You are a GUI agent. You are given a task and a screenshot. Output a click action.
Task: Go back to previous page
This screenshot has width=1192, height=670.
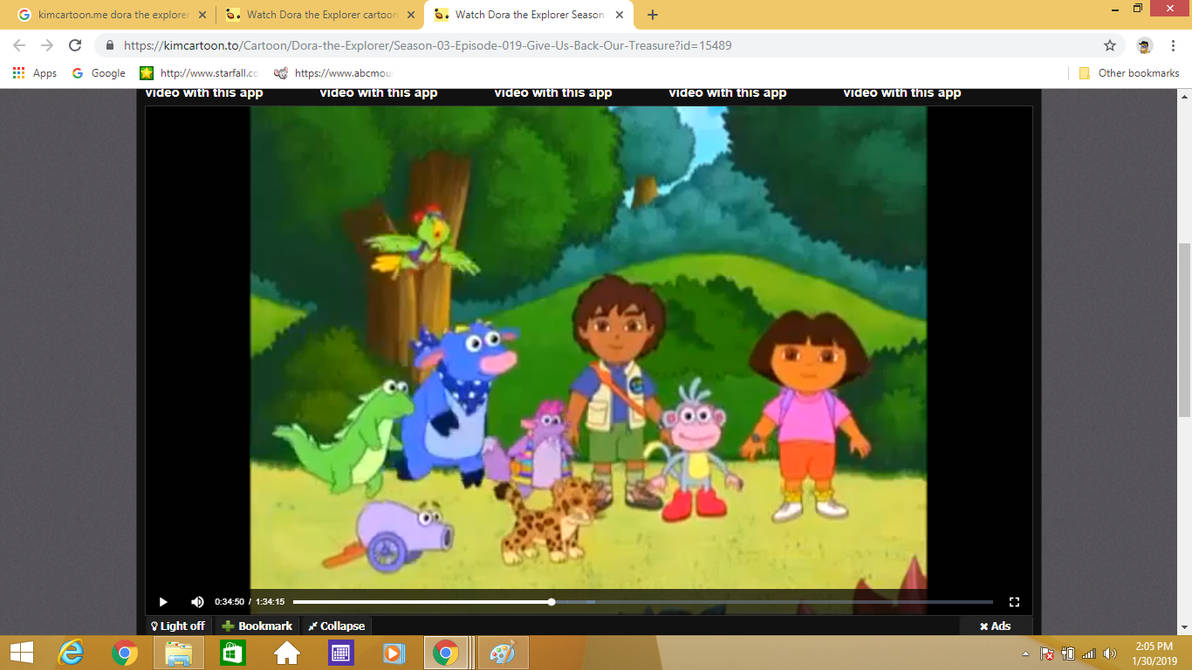click(19, 46)
